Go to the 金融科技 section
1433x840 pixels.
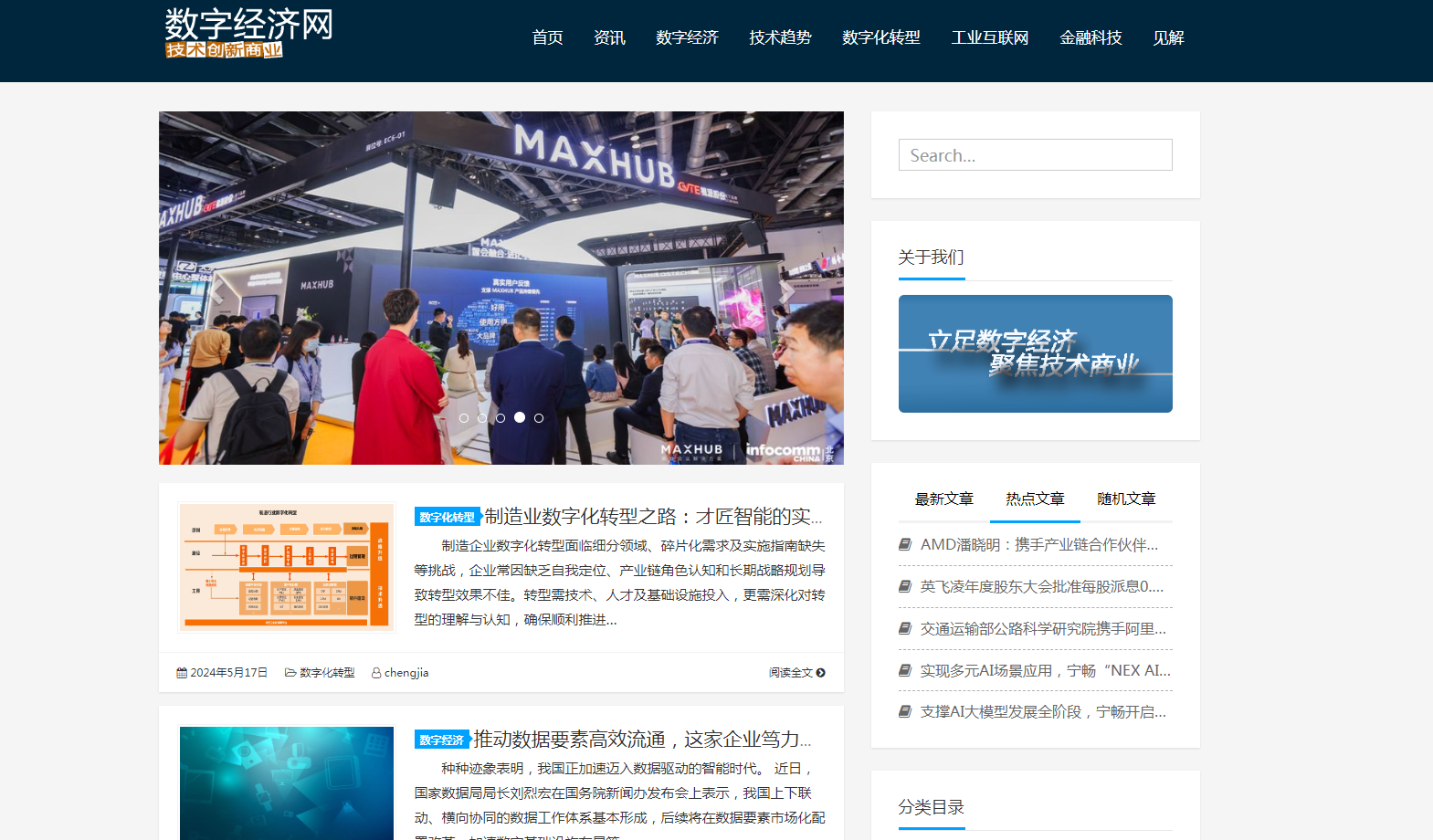pos(1091,37)
